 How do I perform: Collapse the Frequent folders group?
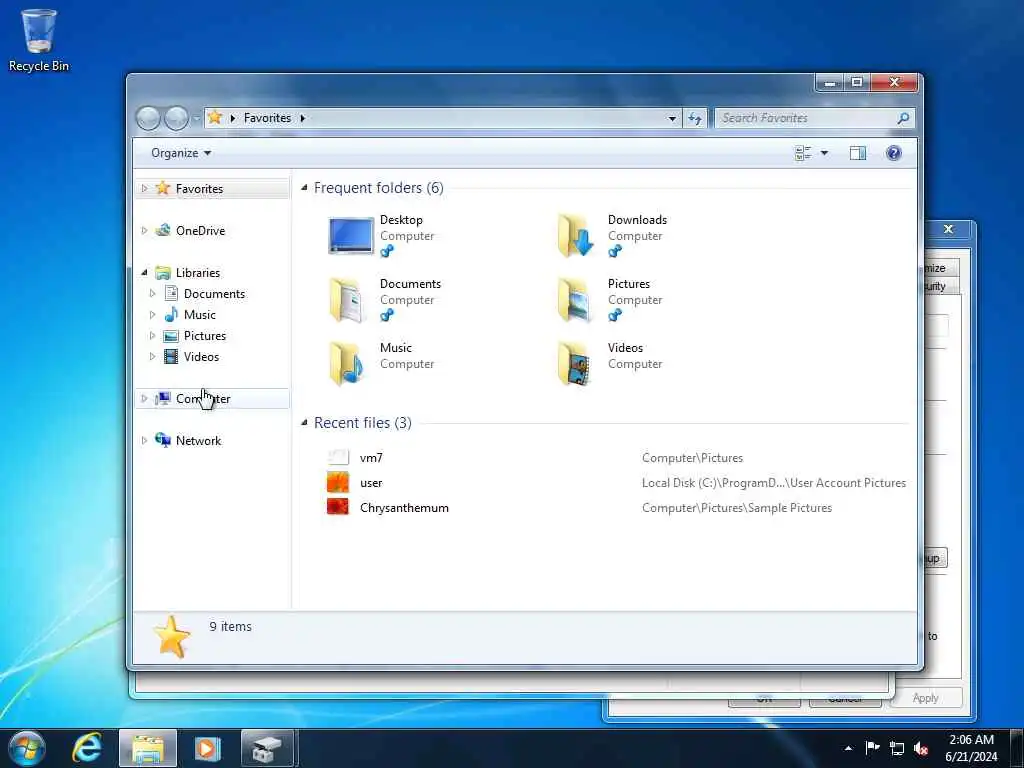click(x=304, y=188)
